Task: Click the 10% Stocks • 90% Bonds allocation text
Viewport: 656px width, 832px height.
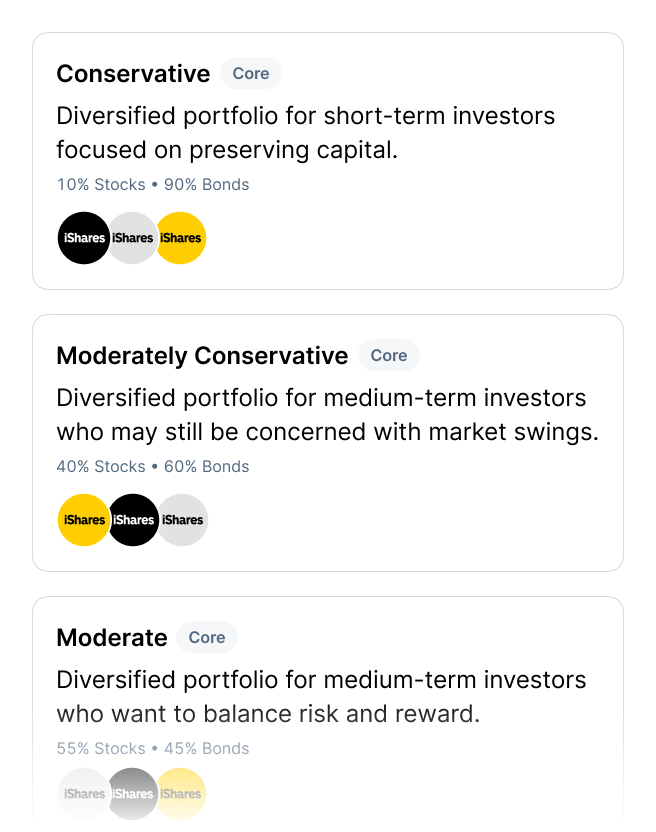Action: pyautogui.click(x=153, y=185)
